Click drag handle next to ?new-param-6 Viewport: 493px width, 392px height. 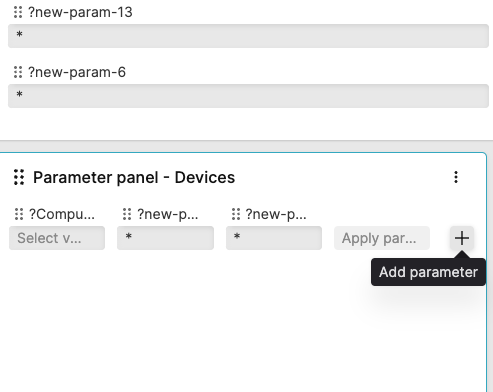[18, 72]
